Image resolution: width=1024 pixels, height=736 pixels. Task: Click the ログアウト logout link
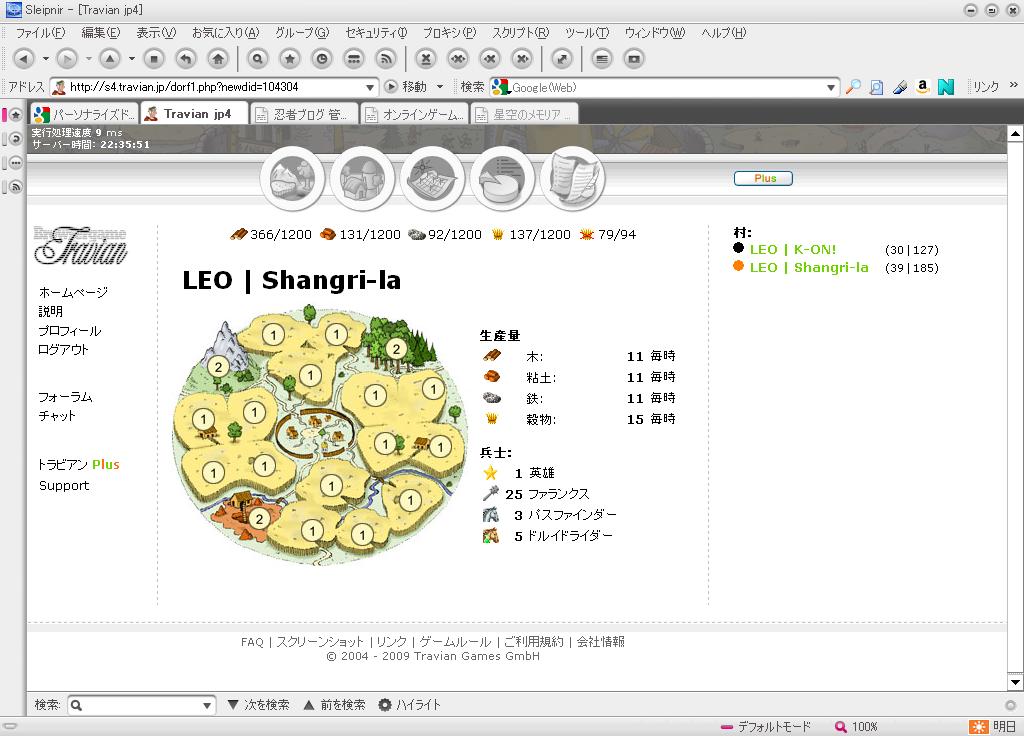pos(63,349)
